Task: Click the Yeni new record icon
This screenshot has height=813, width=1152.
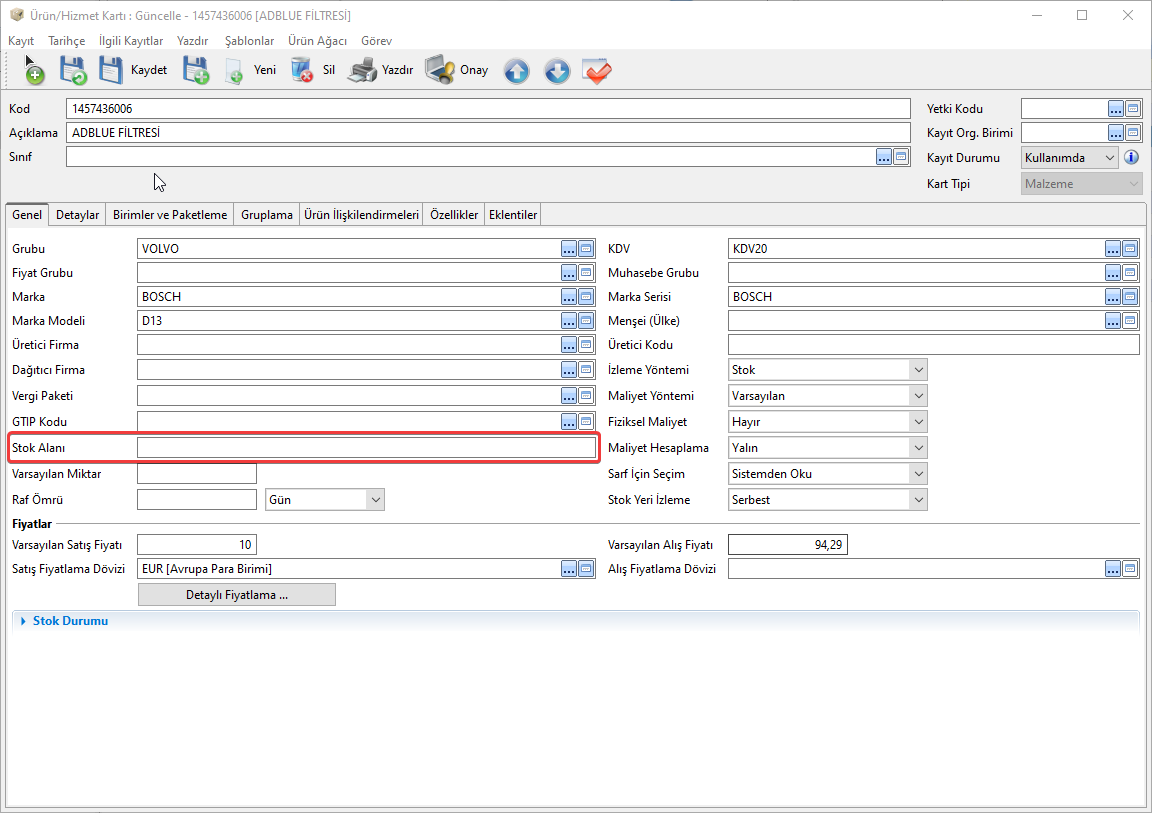Action: pyautogui.click(x=234, y=71)
